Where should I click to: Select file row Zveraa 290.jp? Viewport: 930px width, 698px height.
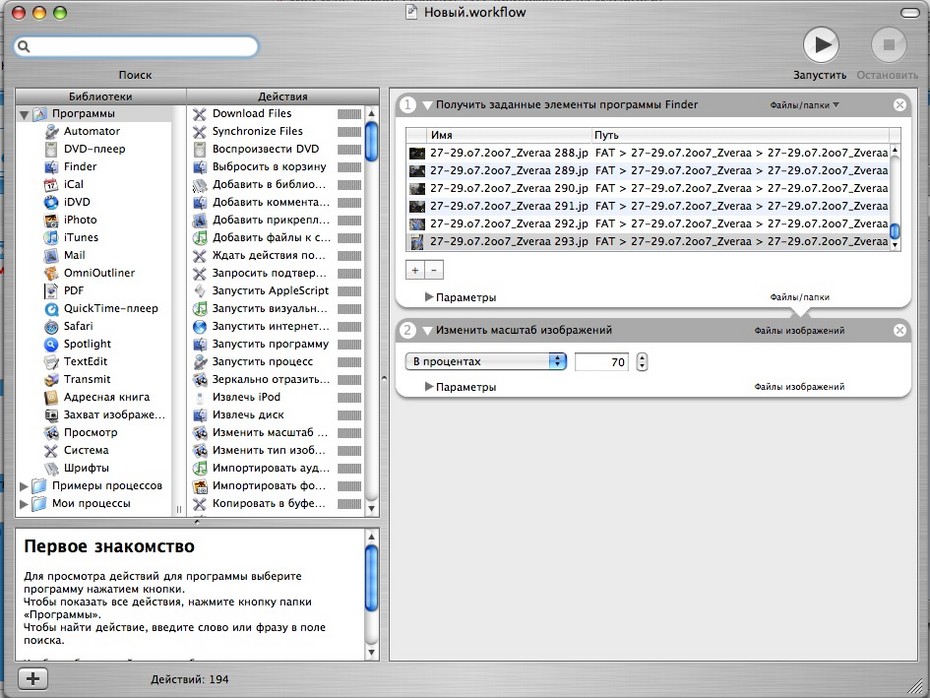648,189
